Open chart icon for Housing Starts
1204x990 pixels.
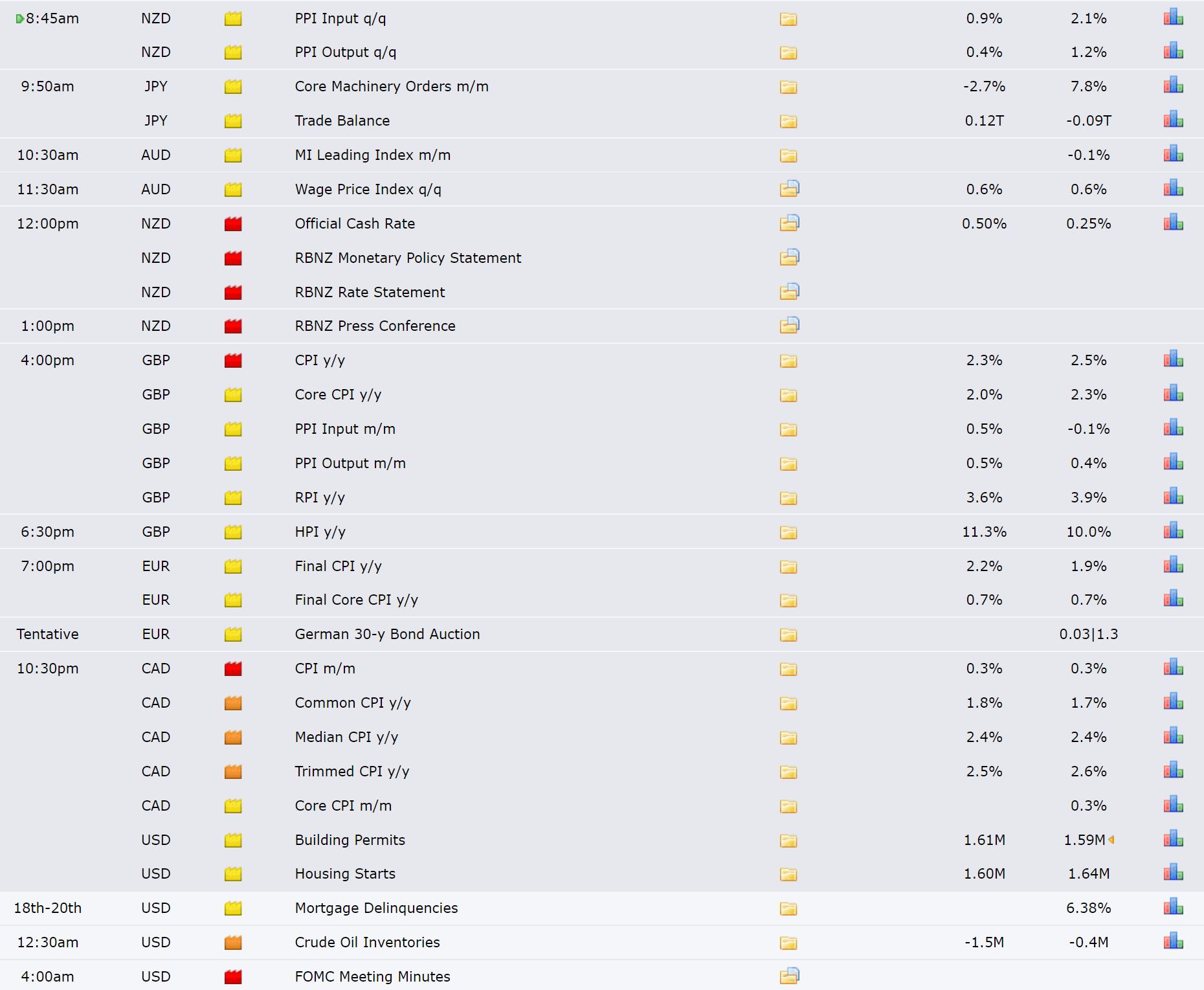1173,873
